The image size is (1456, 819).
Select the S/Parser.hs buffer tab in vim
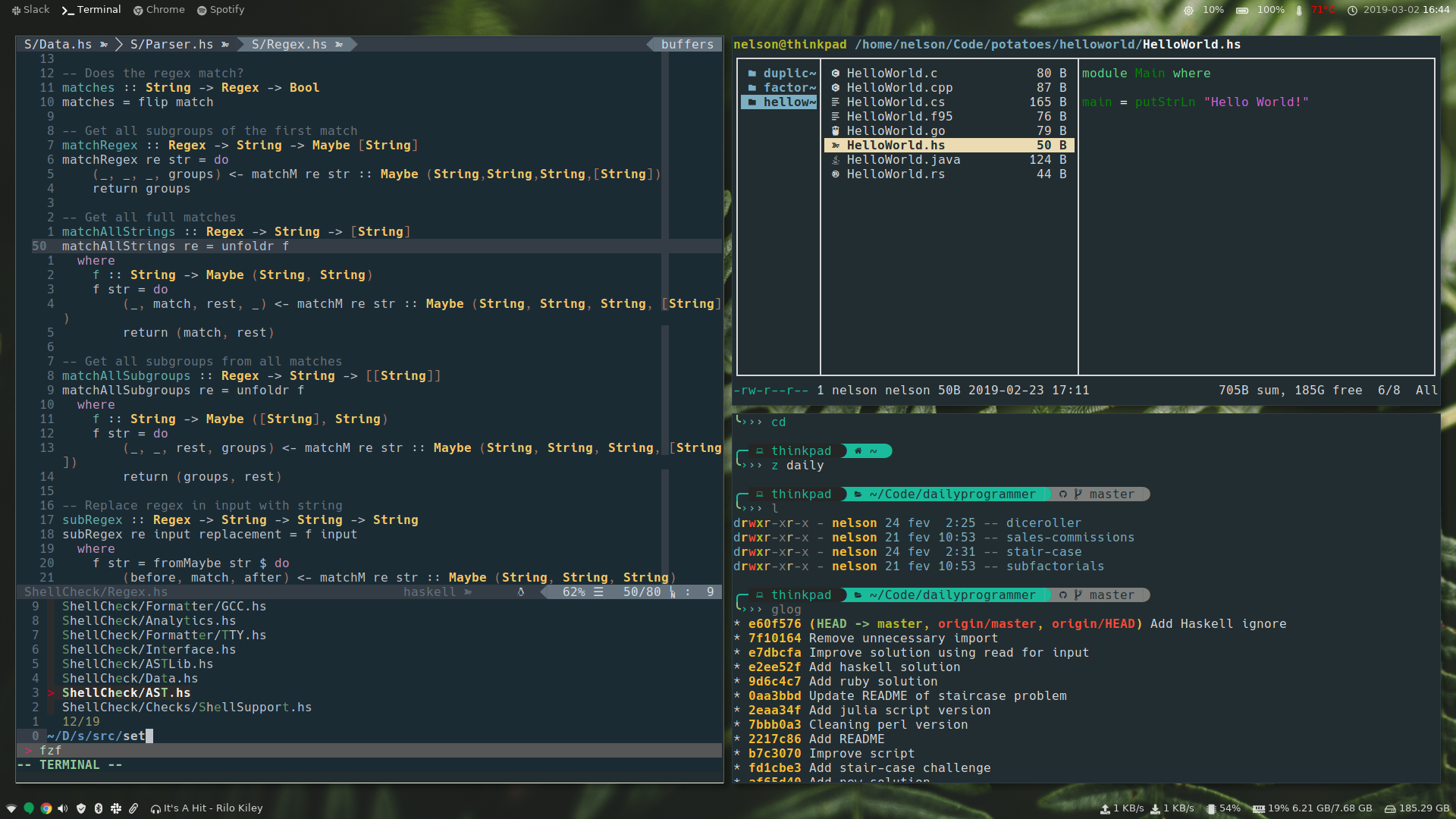[179, 45]
